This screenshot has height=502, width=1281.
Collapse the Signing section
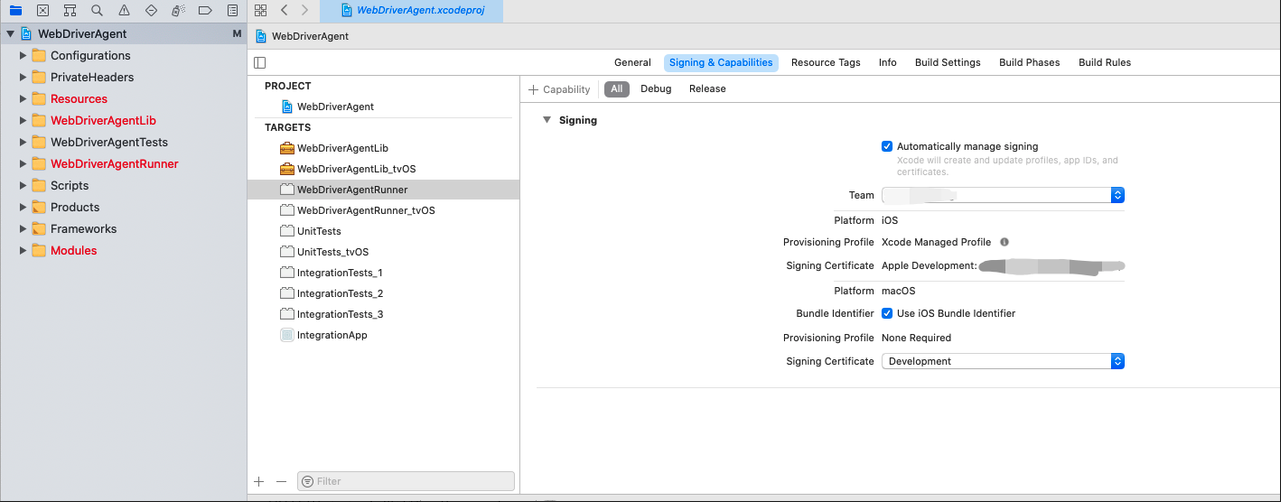point(547,120)
